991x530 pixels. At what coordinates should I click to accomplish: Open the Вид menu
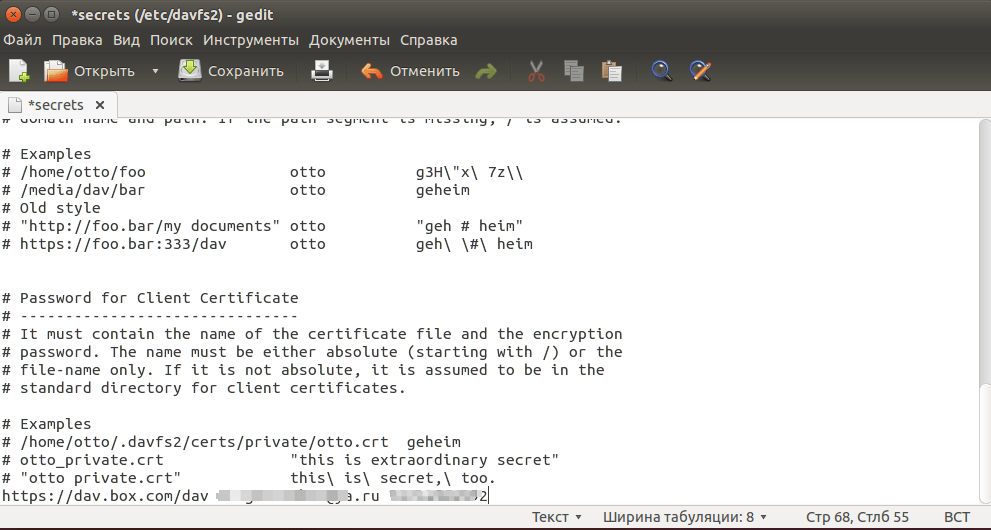(126, 40)
